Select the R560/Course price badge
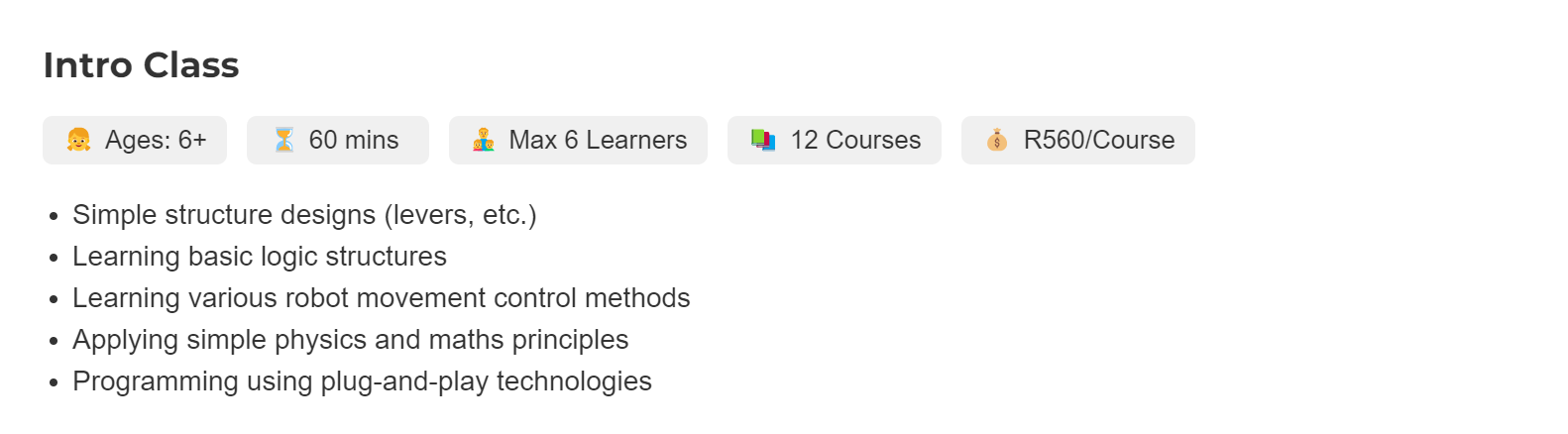1568x434 pixels. coord(1078,140)
